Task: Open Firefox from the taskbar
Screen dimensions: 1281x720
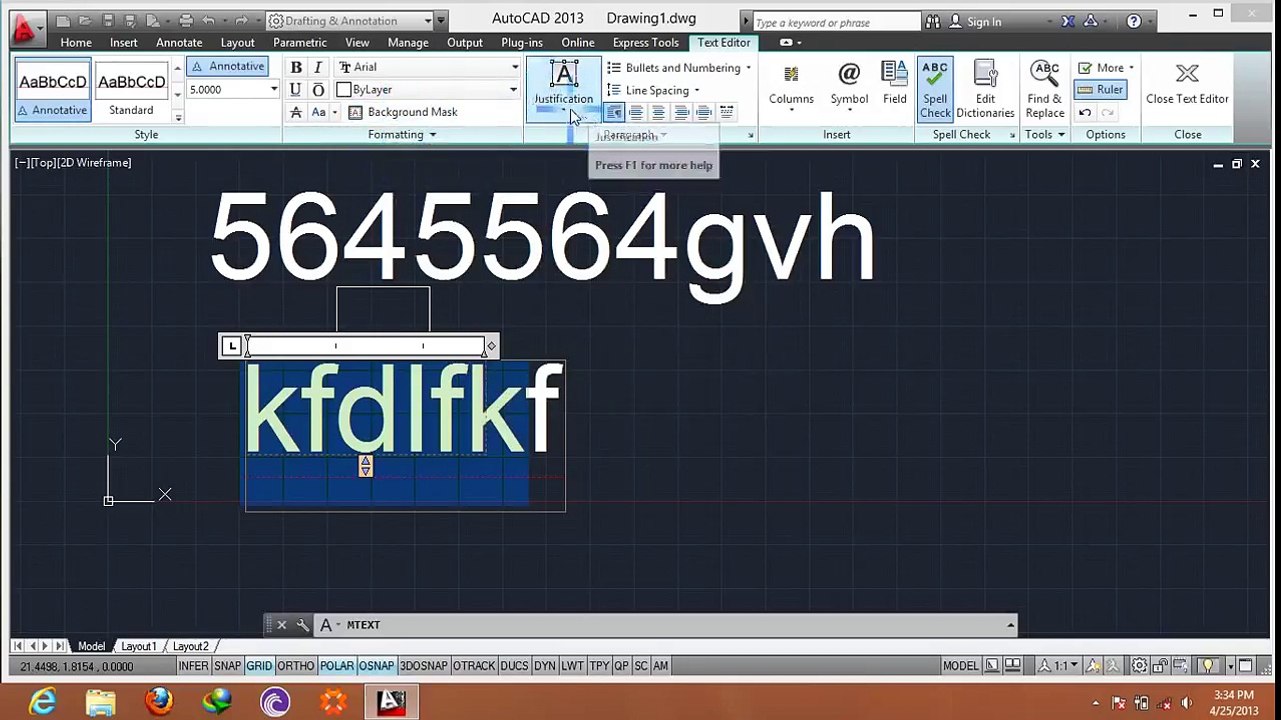Action: click(x=159, y=703)
